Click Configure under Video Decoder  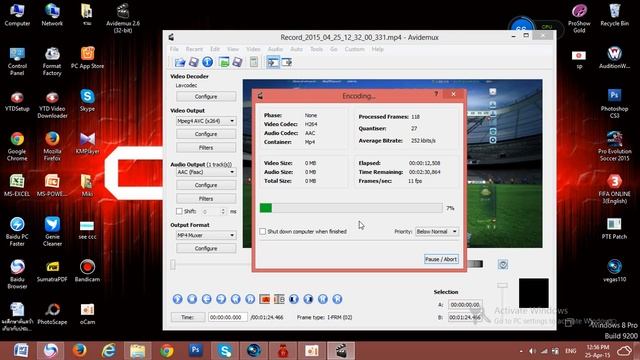pyautogui.click(x=206, y=96)
